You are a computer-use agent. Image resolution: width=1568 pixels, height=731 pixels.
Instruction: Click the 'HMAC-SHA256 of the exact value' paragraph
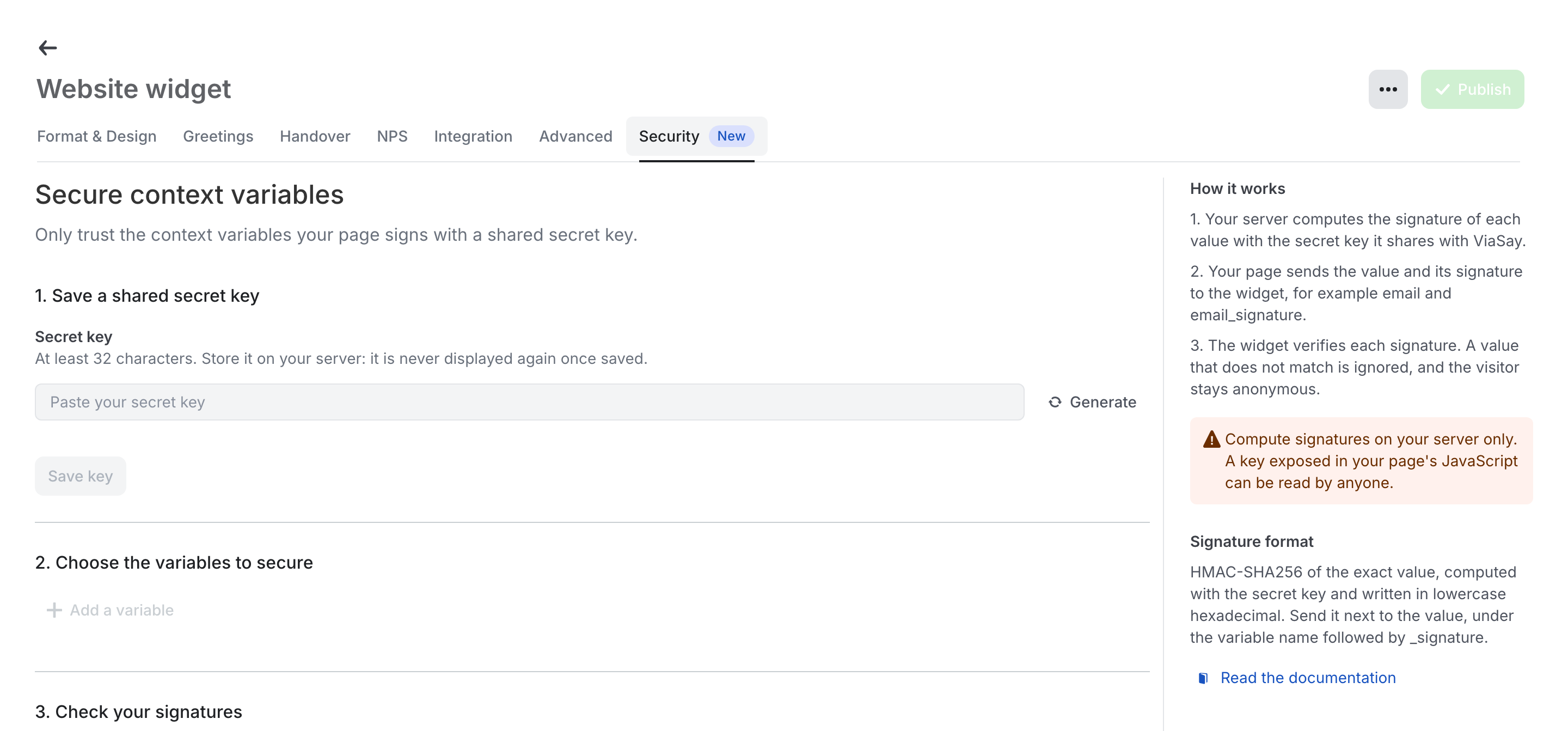coord(1353,604)
